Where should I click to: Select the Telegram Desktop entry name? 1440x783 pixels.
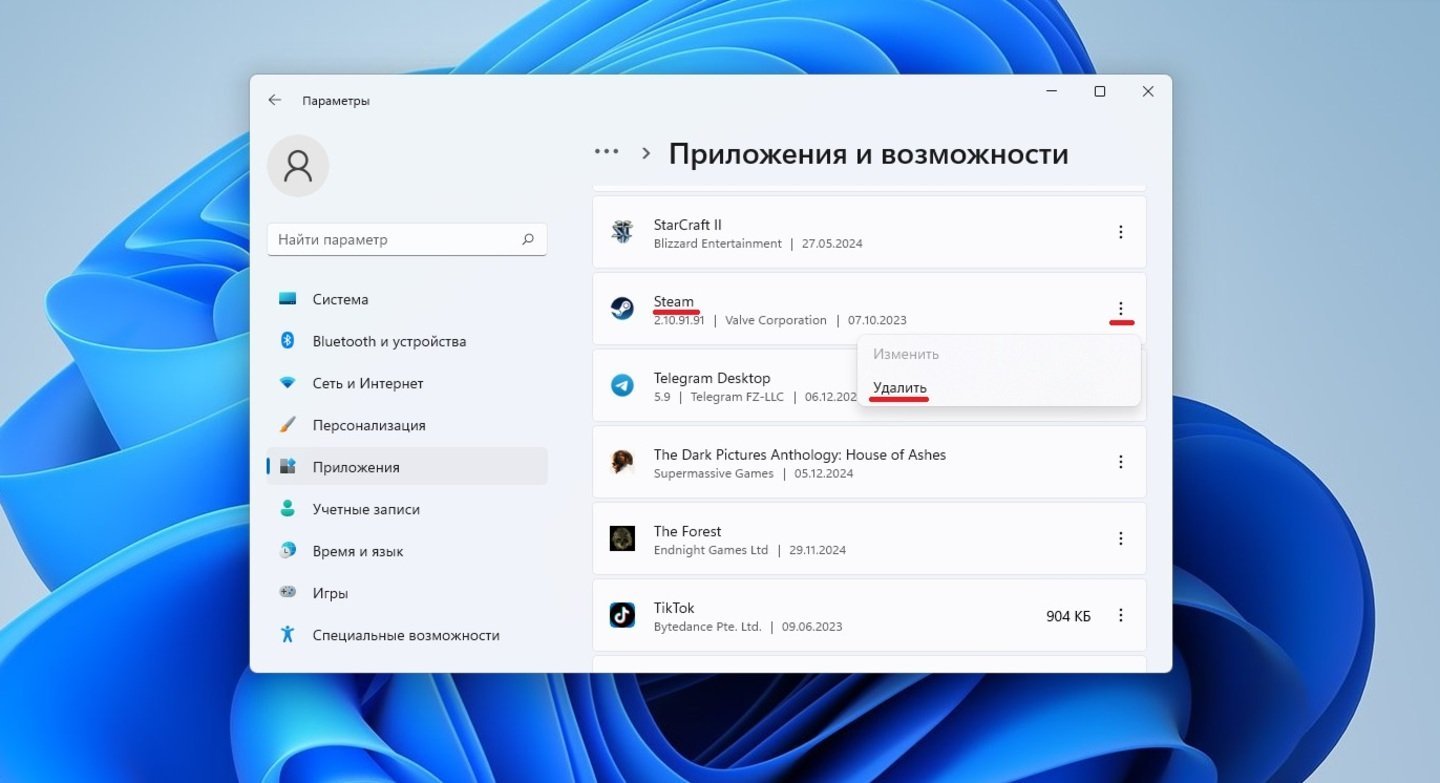[x=712, y=378]
